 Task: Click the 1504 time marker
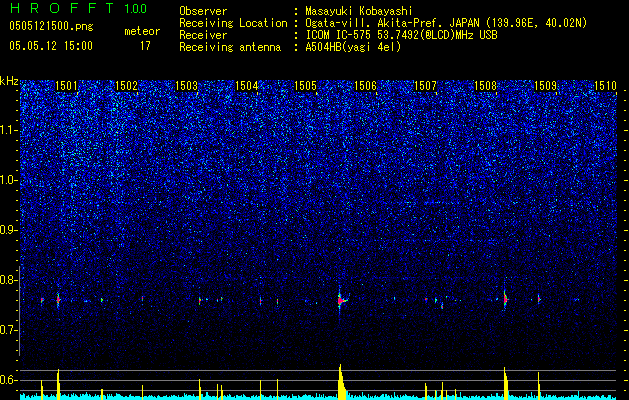pos(246,85)
